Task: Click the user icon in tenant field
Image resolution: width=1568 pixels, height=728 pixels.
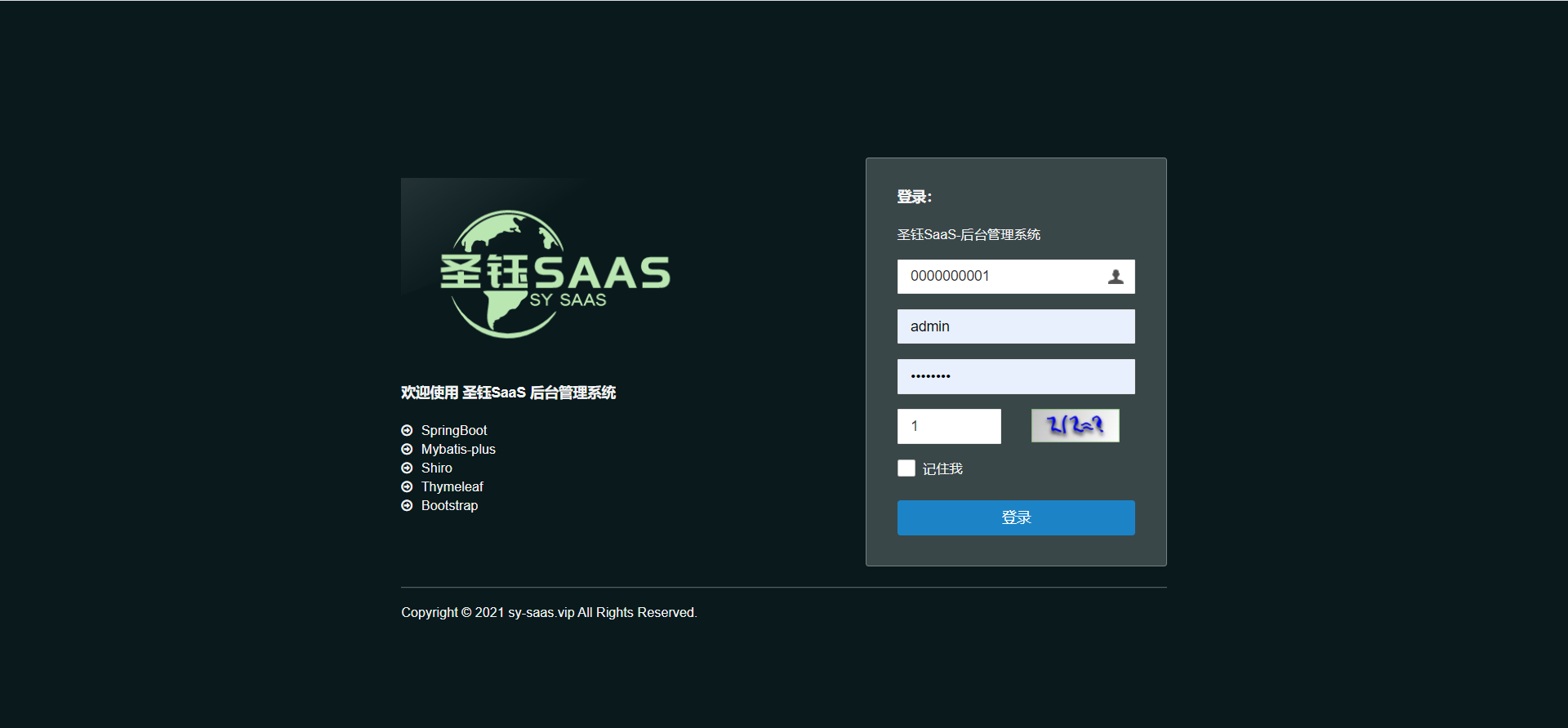Action: click(x=1116, y=277)
